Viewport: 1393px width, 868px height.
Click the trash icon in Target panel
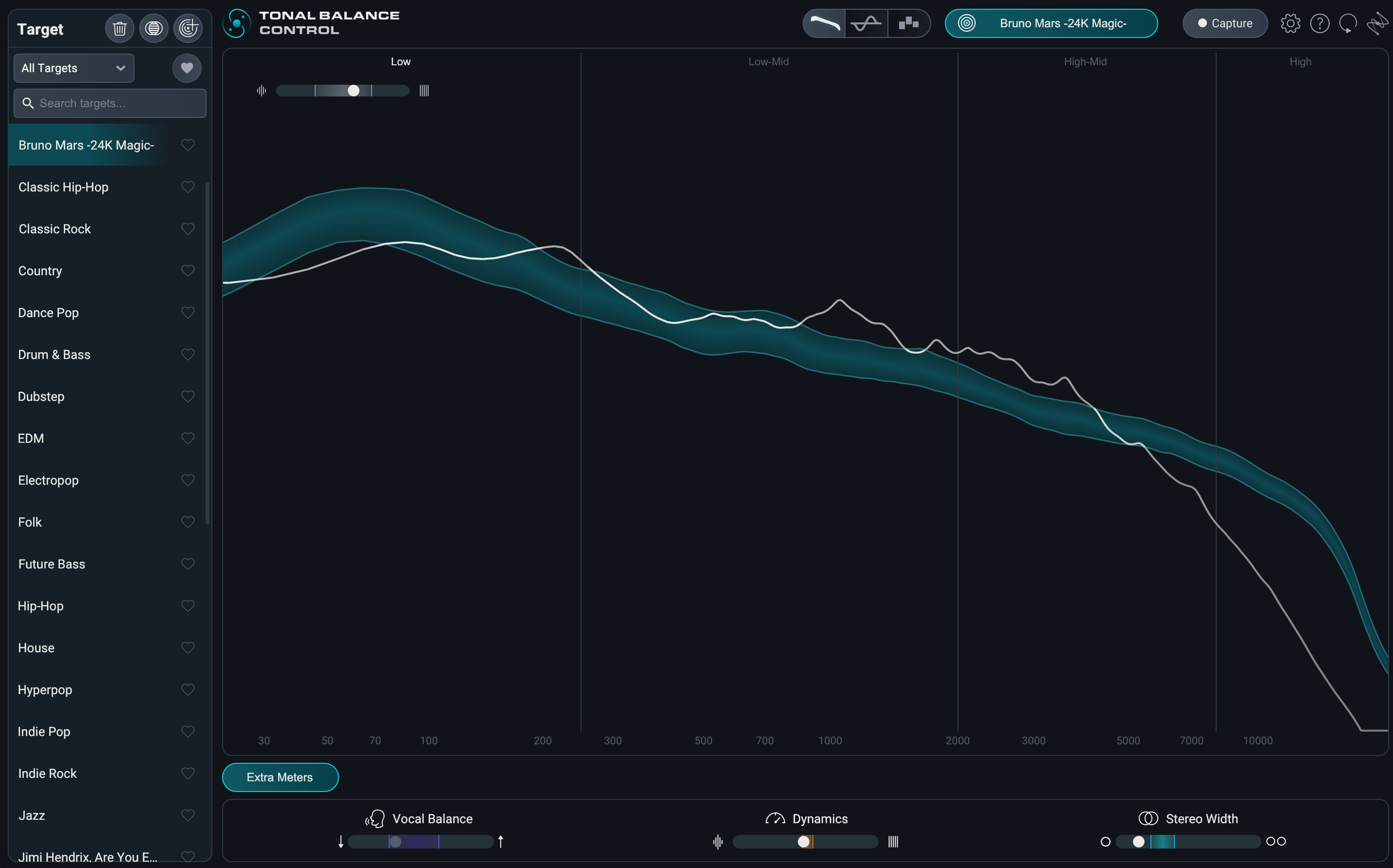(119, 29)
